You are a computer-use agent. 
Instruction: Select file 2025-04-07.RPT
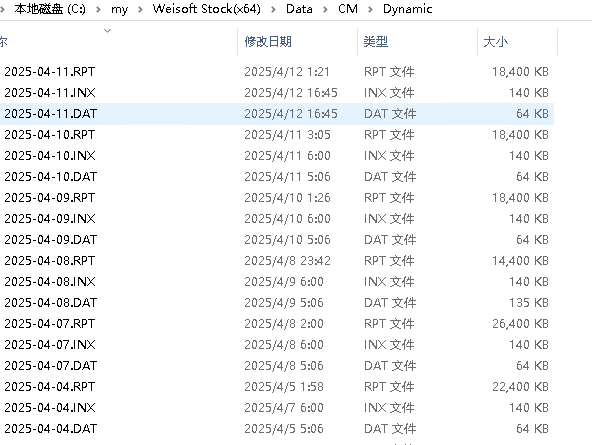pyautogui.click(x=49, y=323)
